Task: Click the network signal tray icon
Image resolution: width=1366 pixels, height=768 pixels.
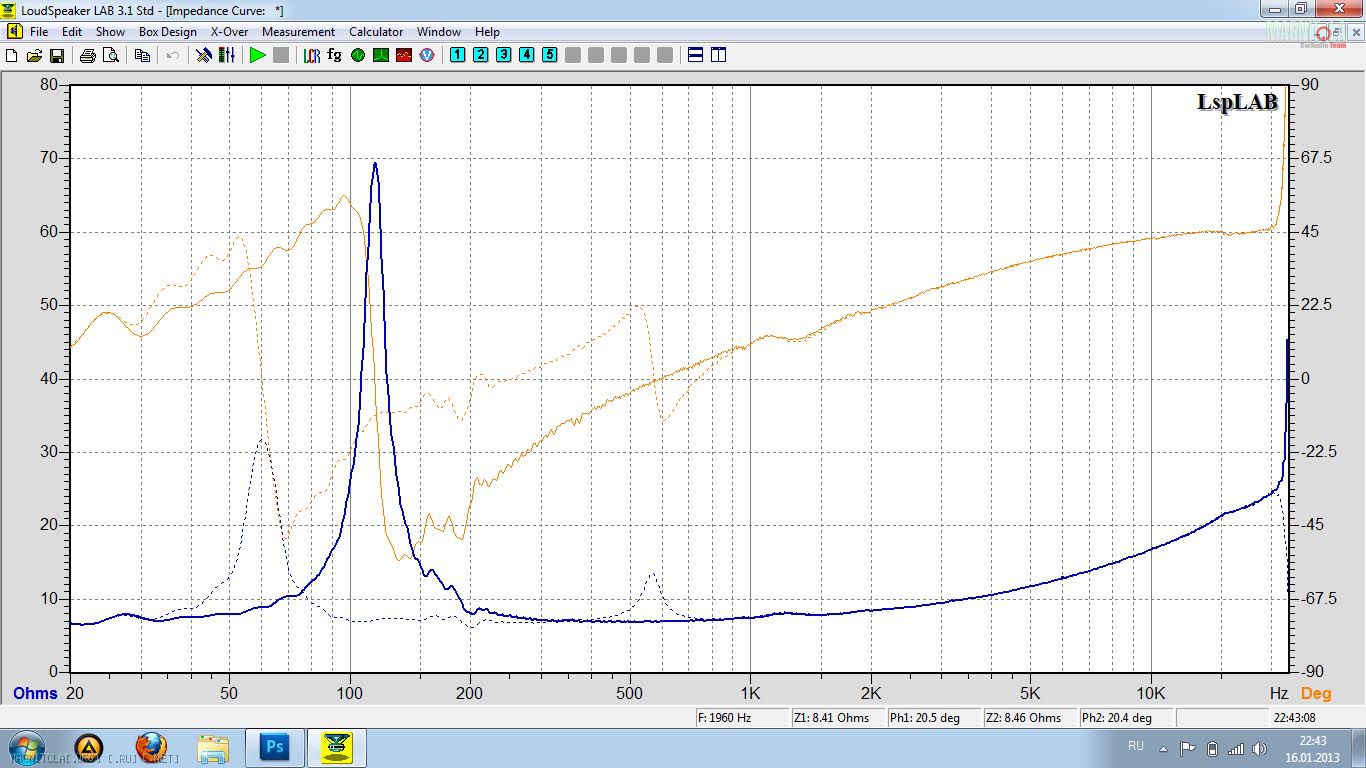Action: (x=1236, y=748)
